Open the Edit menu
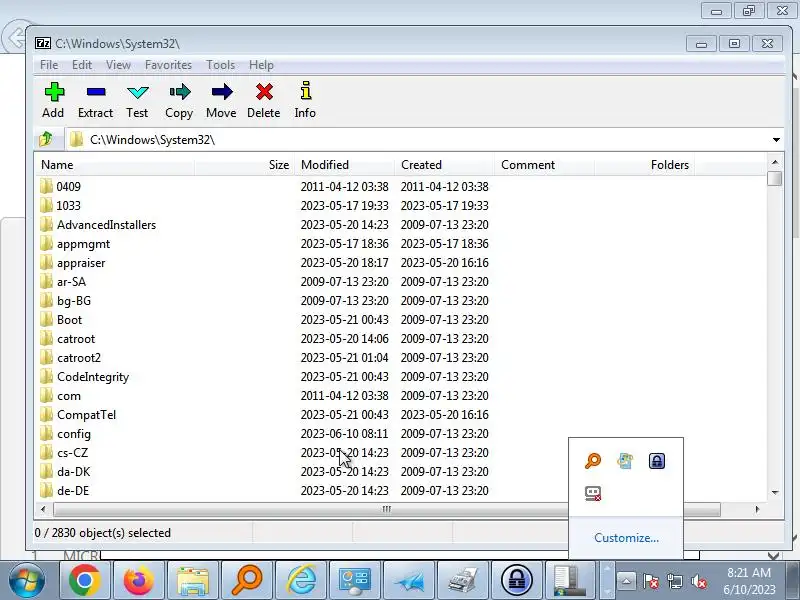This screenshot has height=600, width=800. 82,65
